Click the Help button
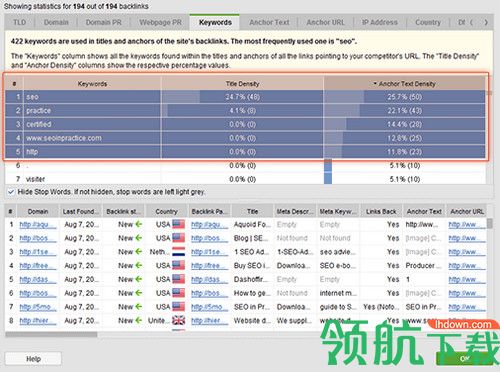 33,359
